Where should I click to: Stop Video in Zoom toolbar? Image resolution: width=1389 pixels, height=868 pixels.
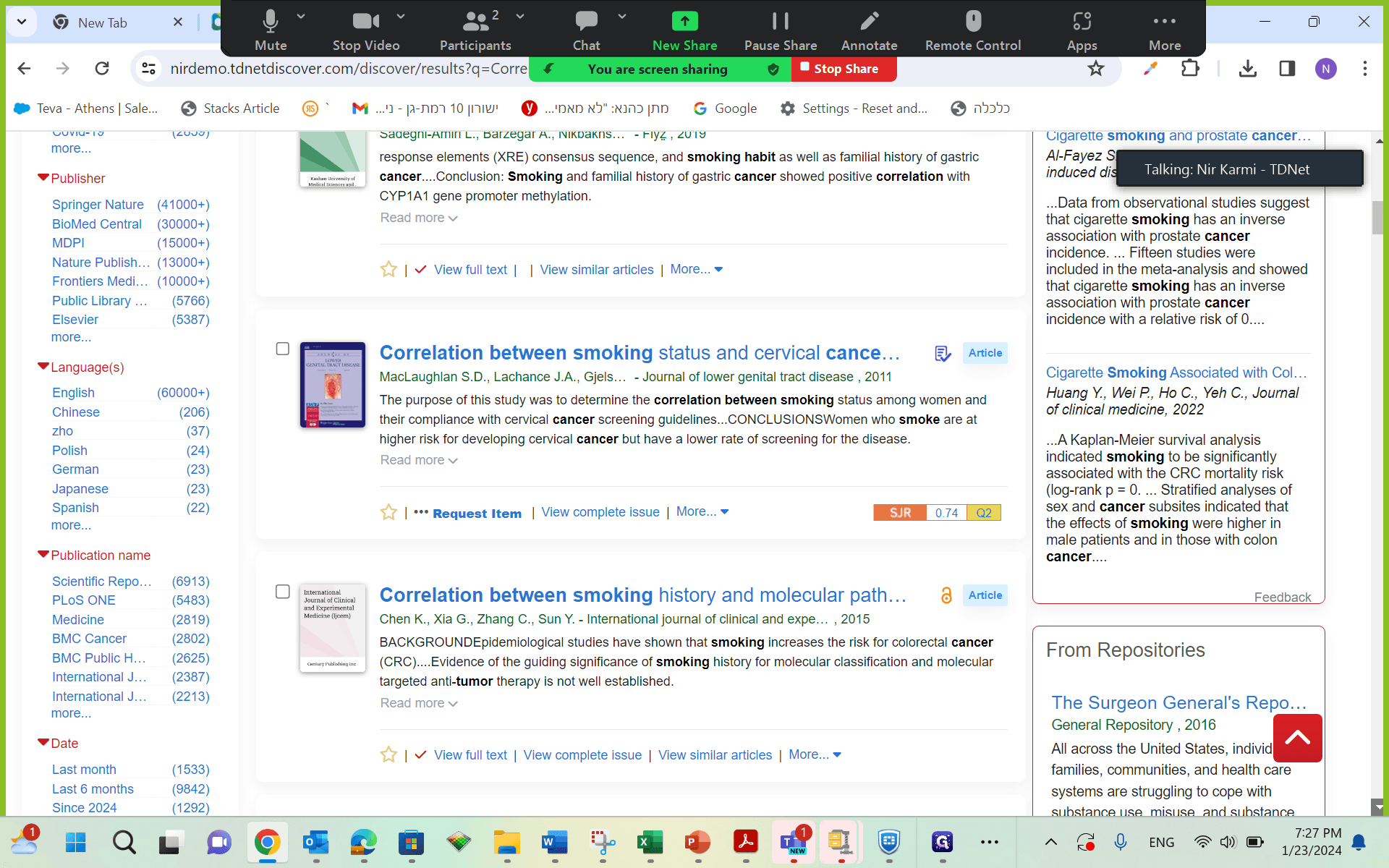tap(365, 30)
